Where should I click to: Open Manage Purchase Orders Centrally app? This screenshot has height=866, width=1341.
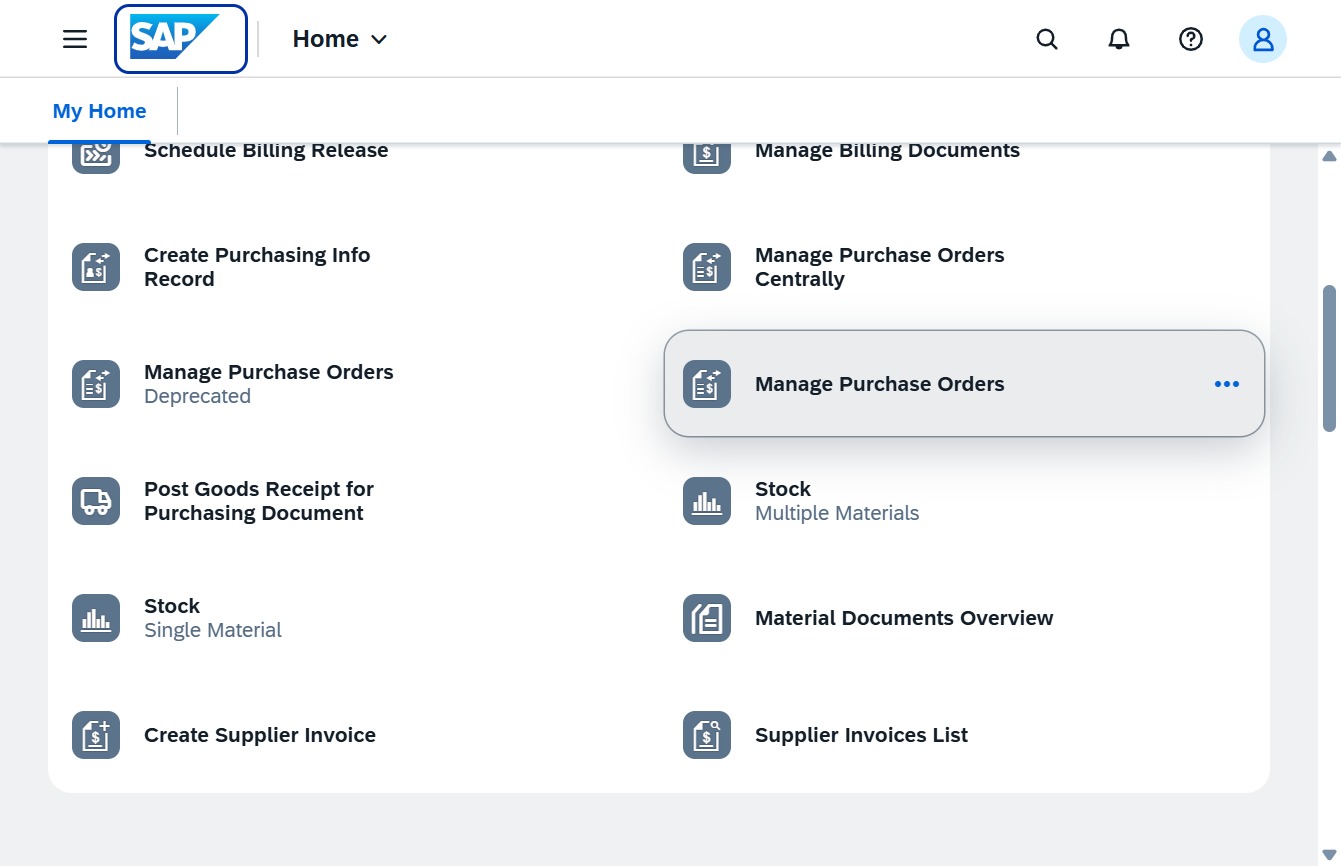(x=879, y=267)
